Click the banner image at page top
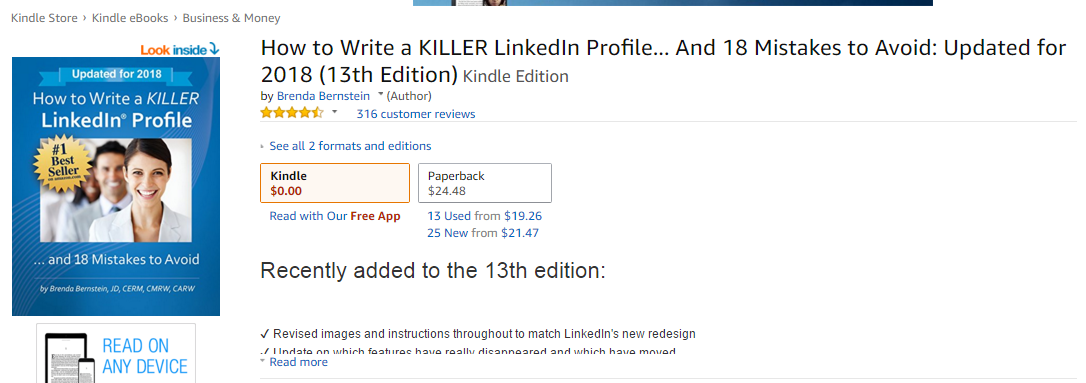This screenshot has height=383, width=1086. [x=673, y=3]
